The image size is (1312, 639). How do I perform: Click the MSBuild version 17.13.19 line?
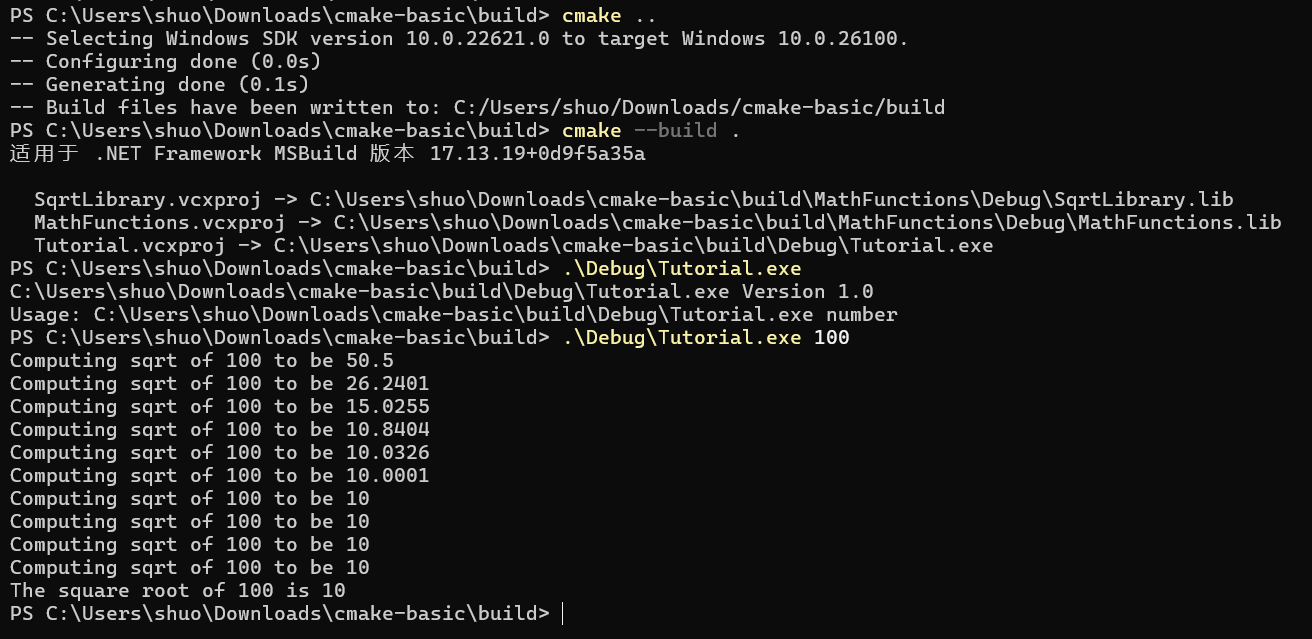327,154
